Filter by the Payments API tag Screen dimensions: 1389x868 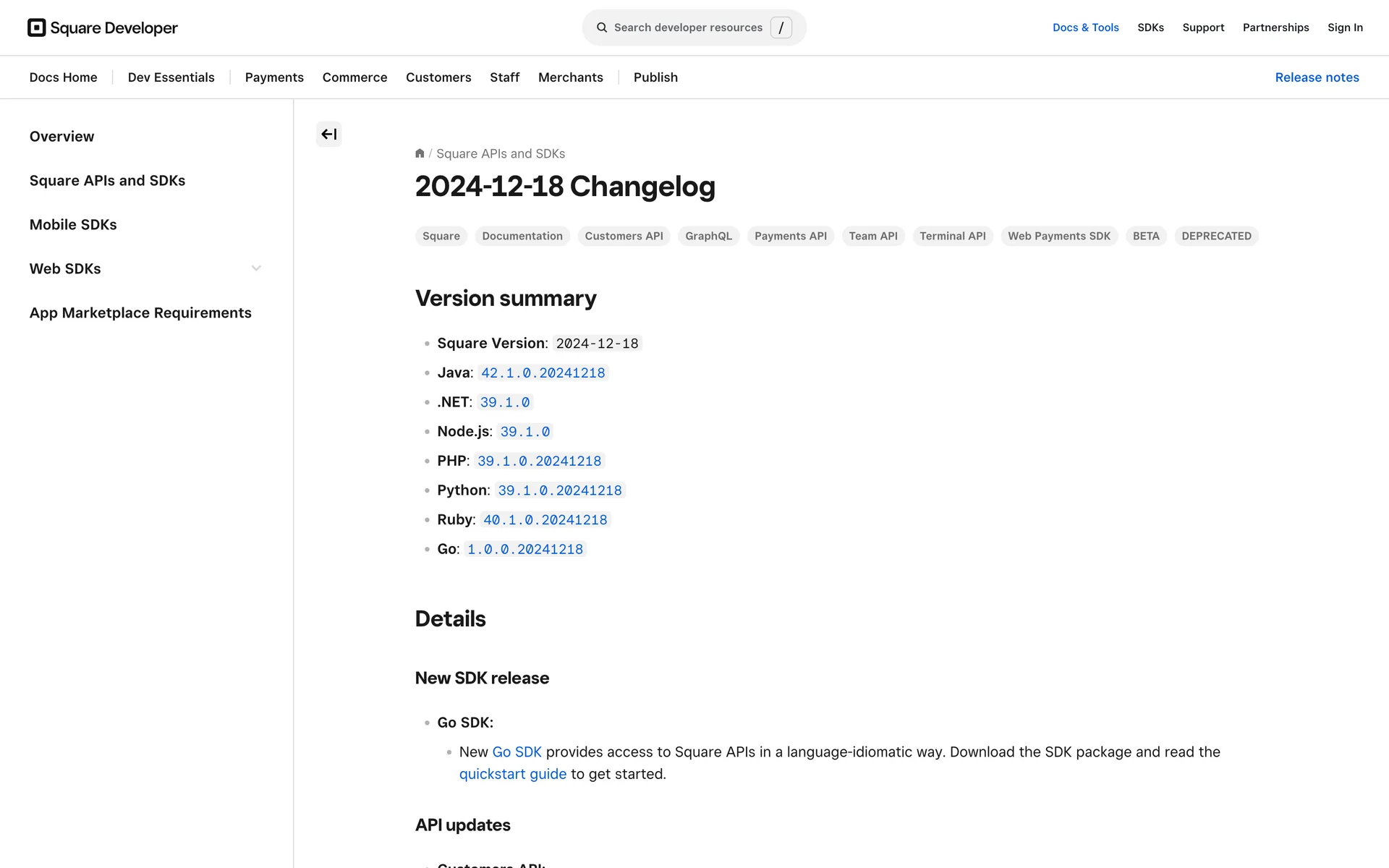pyautogui.click(x=790, y=236)
